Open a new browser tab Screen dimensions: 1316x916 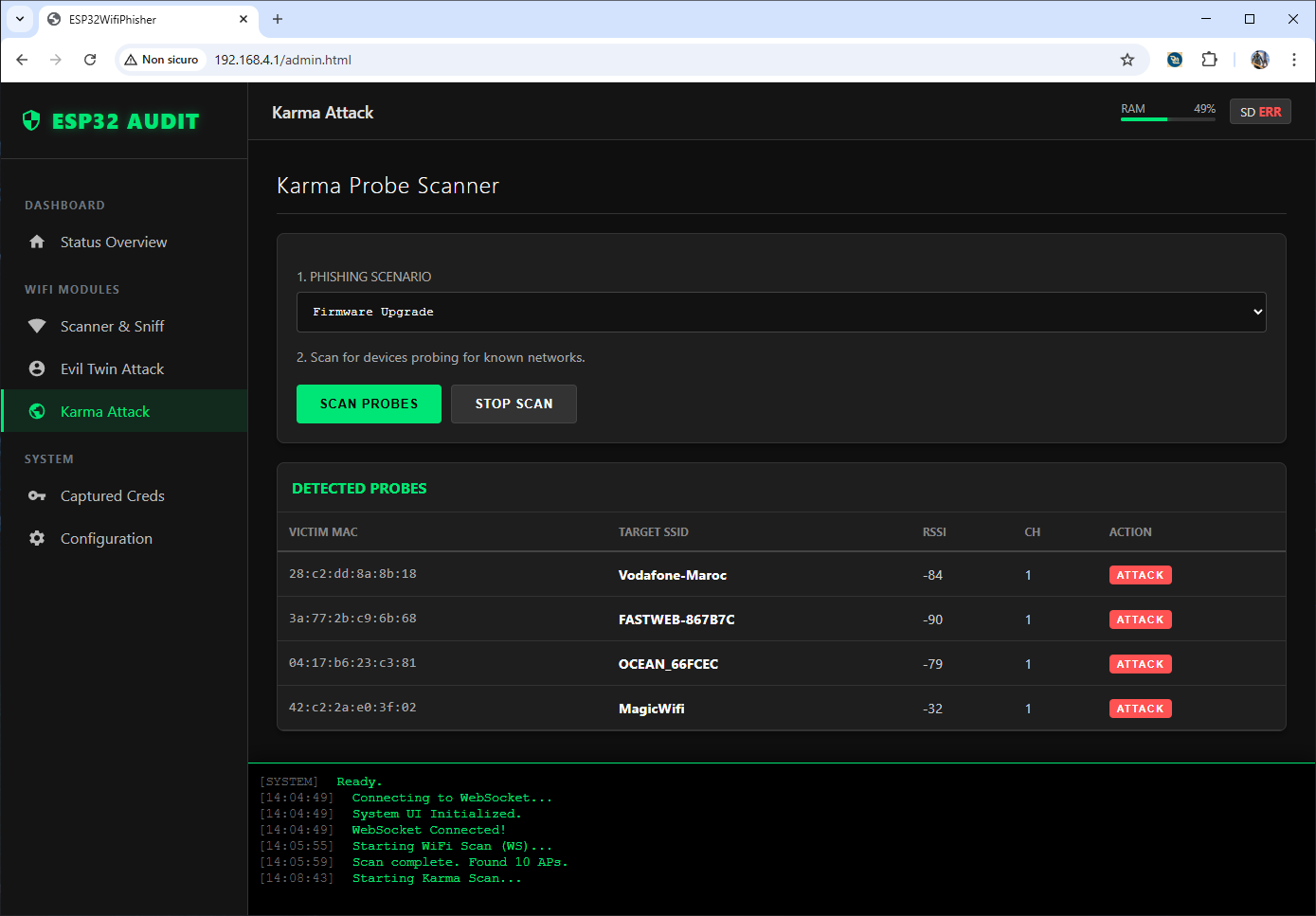click(x=278, y=19)
